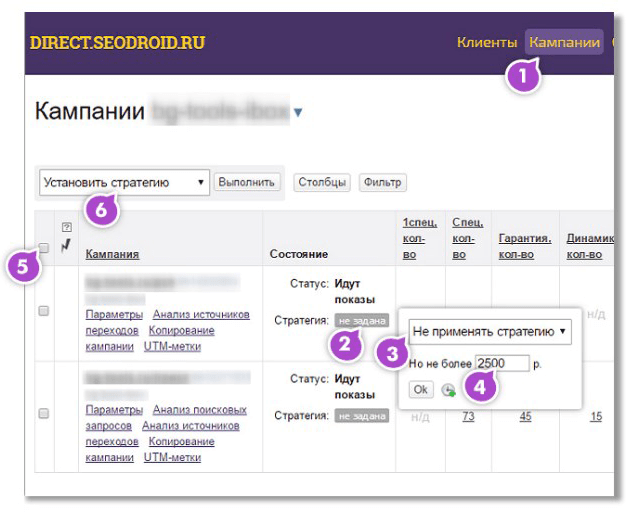Open the value 73 in second row
Viewport: 634px width, 512px height.
pos(468,416)
